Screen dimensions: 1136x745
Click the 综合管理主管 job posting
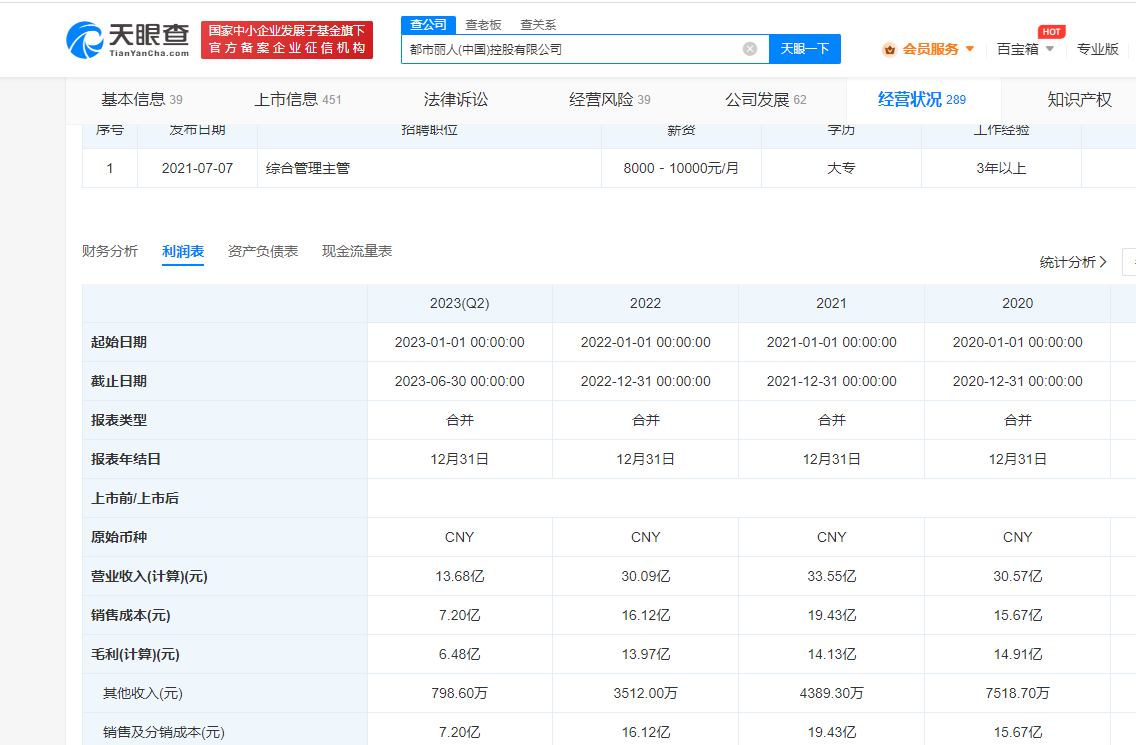pyautogui.click(x=308, y=168)
